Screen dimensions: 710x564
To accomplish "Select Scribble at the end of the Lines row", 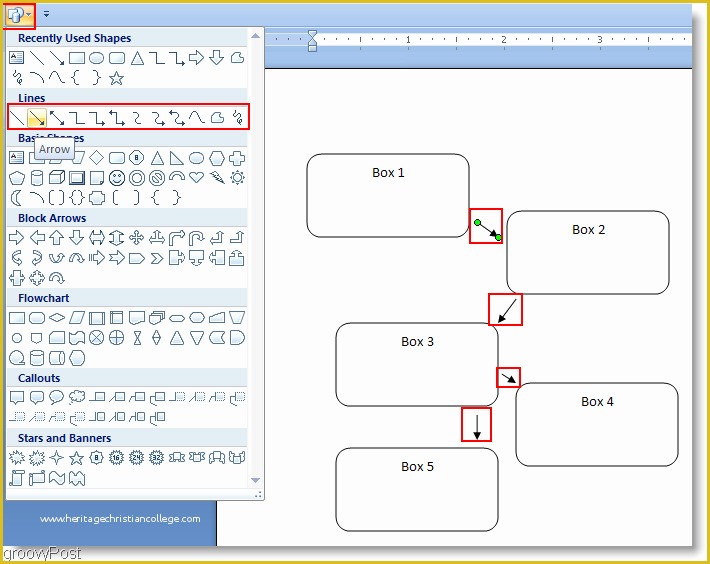I will [237, 118].
